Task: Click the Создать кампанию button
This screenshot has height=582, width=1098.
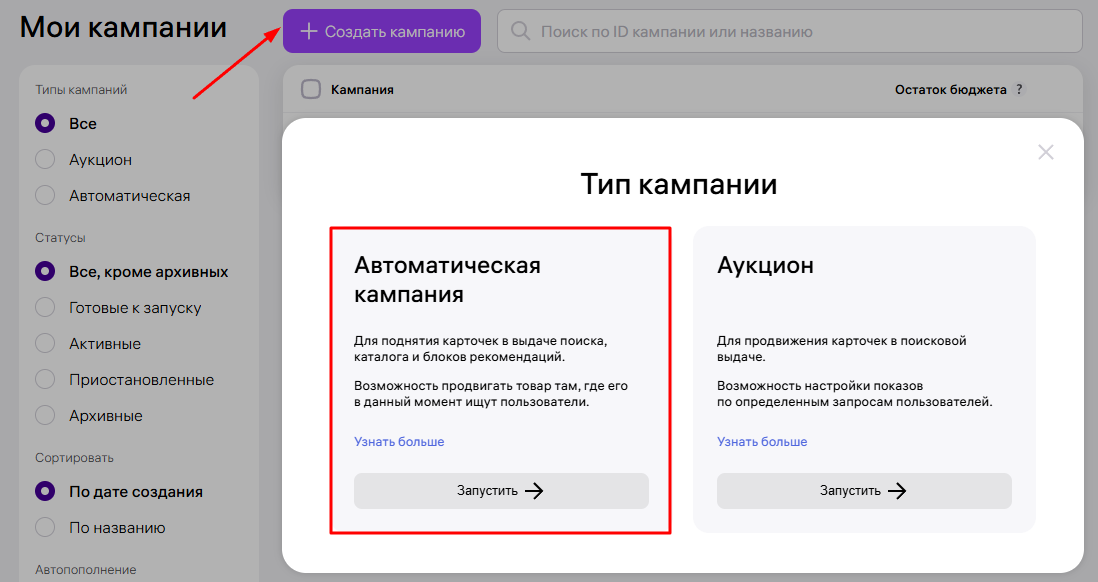Action: [382, 32]
